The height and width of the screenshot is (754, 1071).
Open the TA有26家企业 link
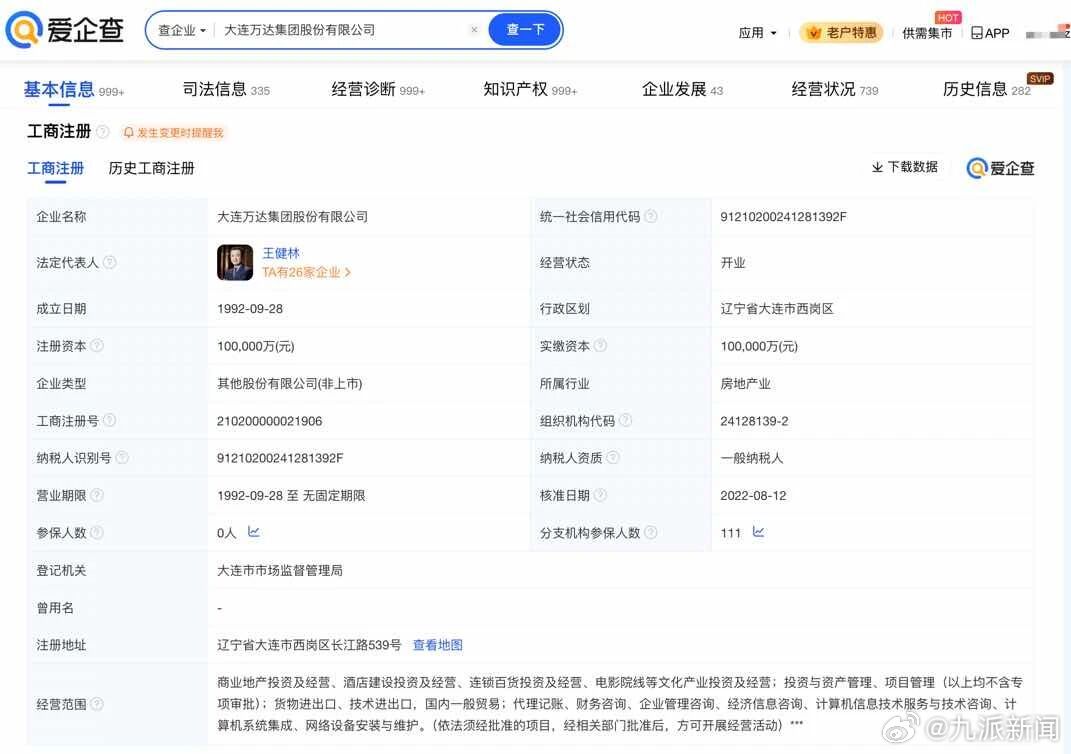coord(306,273)
